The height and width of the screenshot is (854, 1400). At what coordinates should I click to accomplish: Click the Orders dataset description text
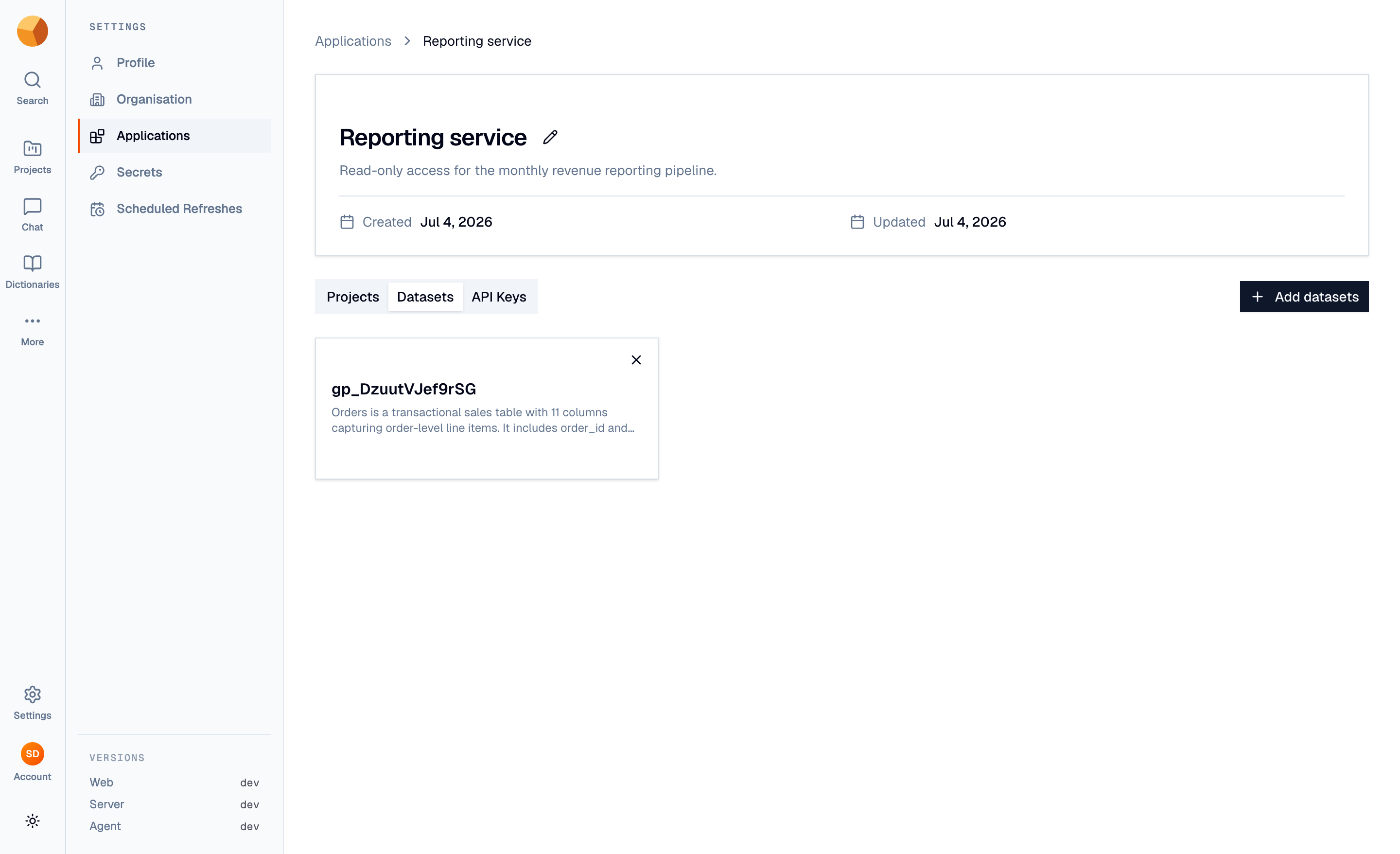point(483,420)
